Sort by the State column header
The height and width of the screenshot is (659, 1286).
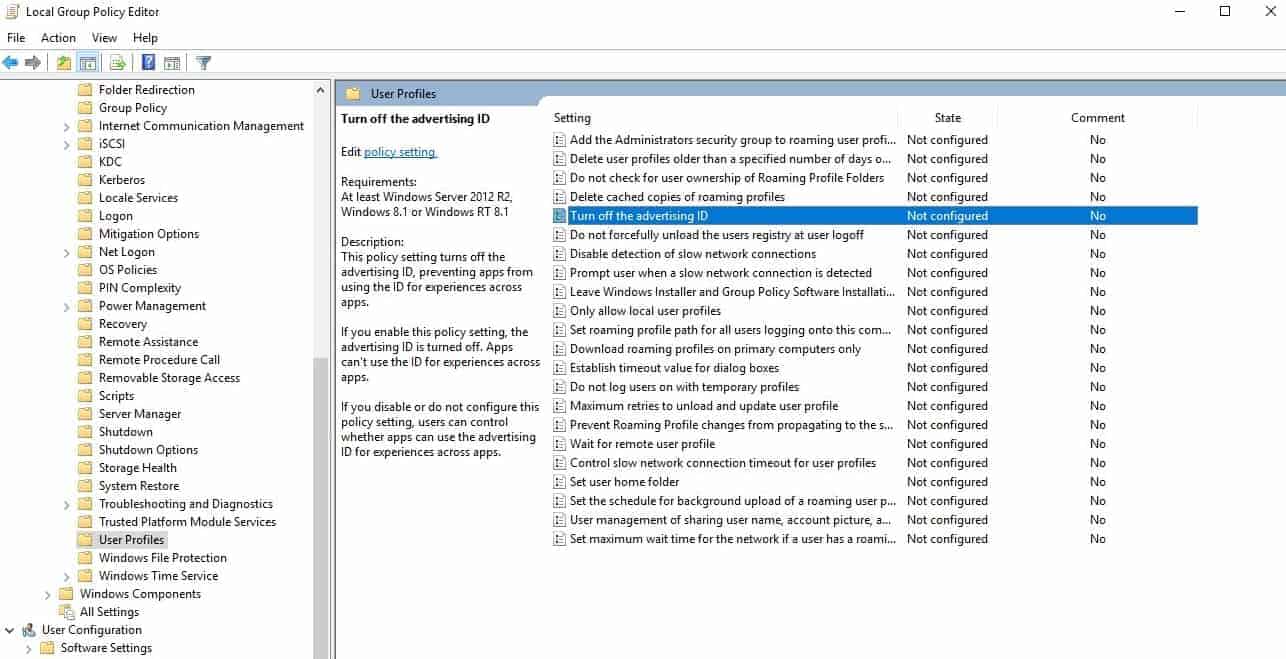[x=948, y=118]
